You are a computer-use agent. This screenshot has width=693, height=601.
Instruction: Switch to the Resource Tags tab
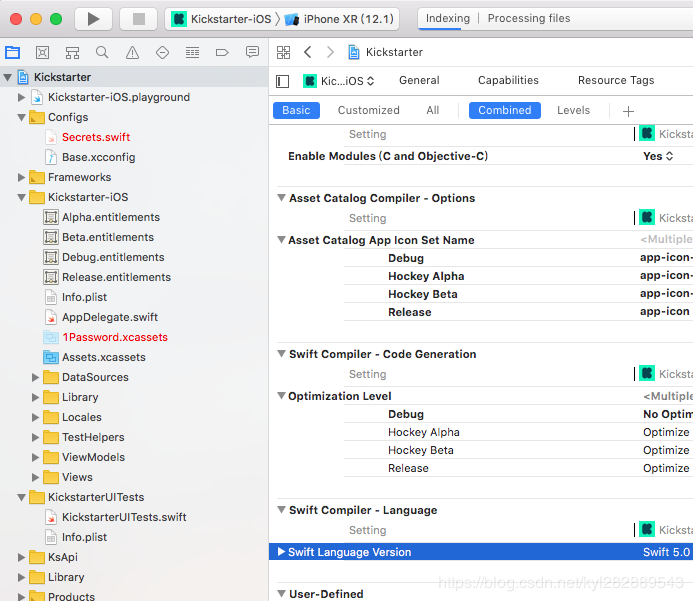616,80
